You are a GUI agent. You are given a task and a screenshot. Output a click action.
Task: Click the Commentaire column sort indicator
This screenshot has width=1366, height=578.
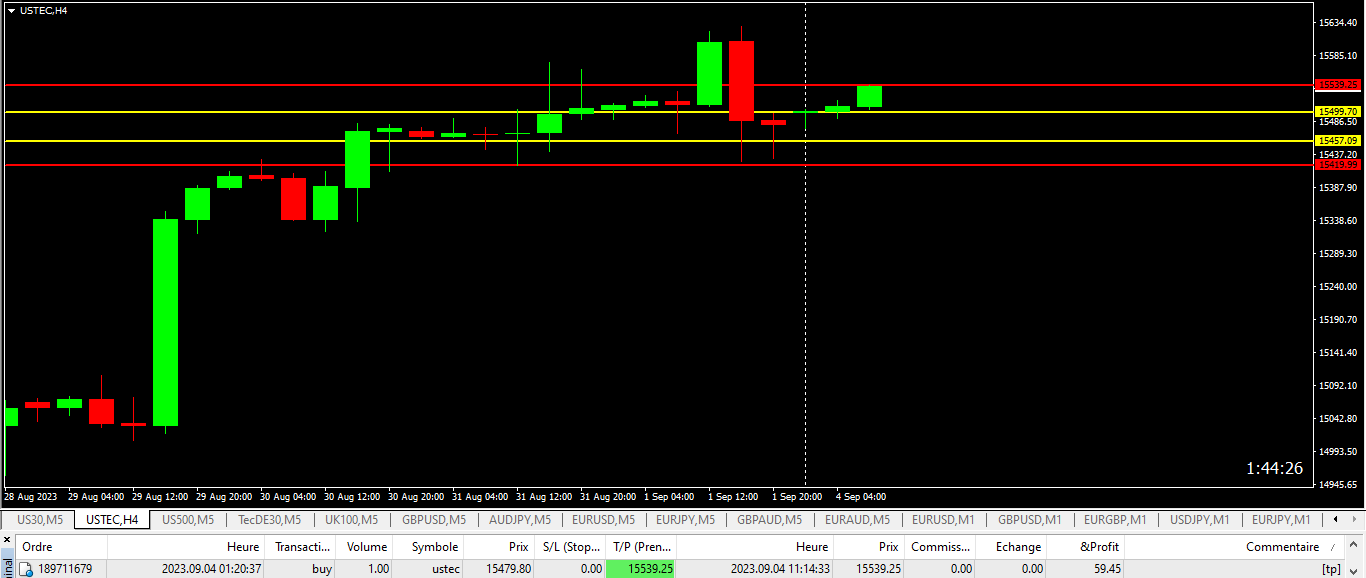coord(1331,547)
